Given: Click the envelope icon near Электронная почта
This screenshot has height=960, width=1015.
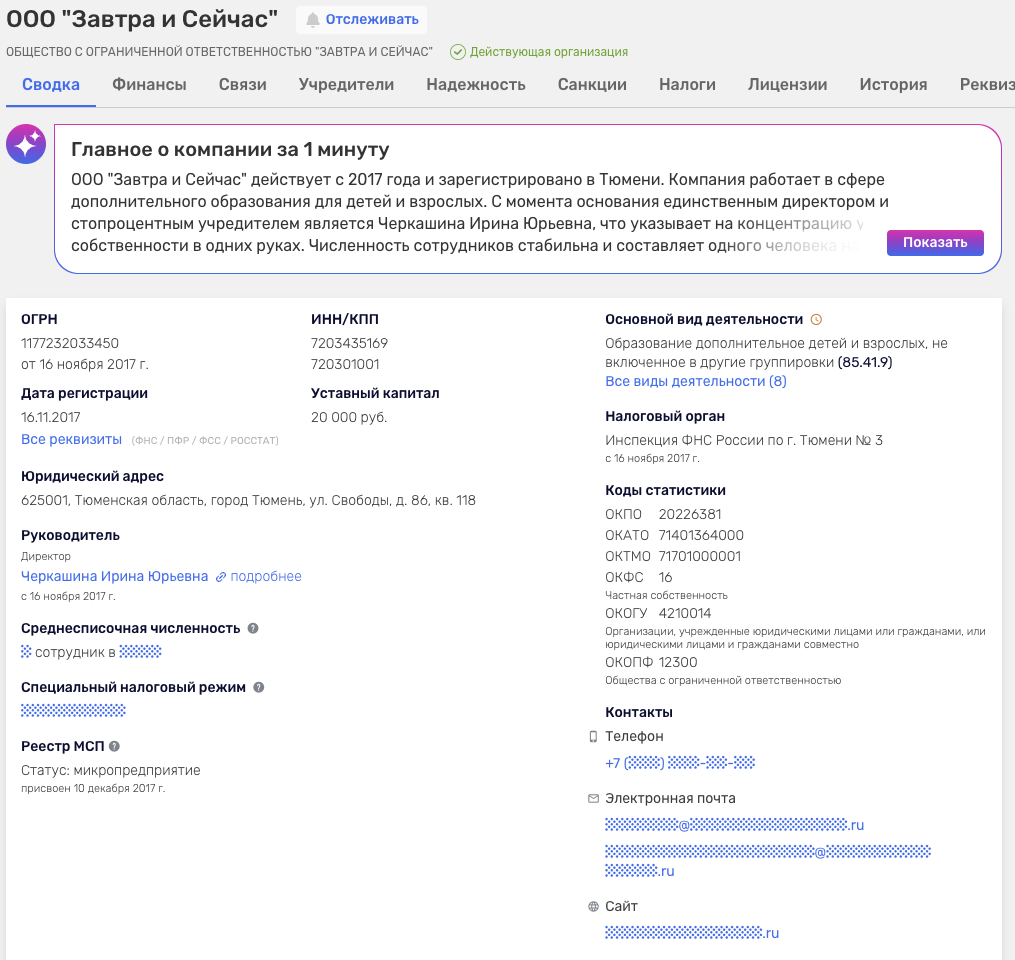Looking at the screenshot, I should 593,796.
